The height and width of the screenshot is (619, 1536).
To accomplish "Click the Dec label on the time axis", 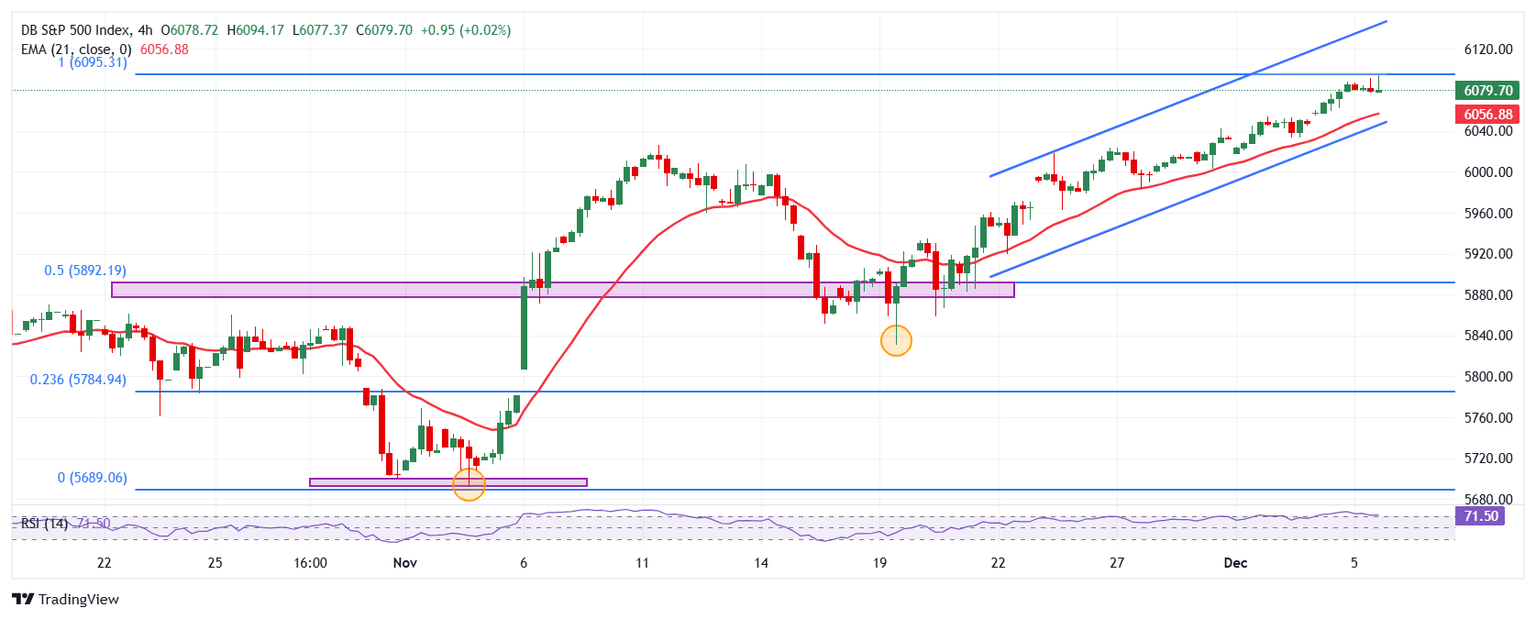I will (1236, 563).
